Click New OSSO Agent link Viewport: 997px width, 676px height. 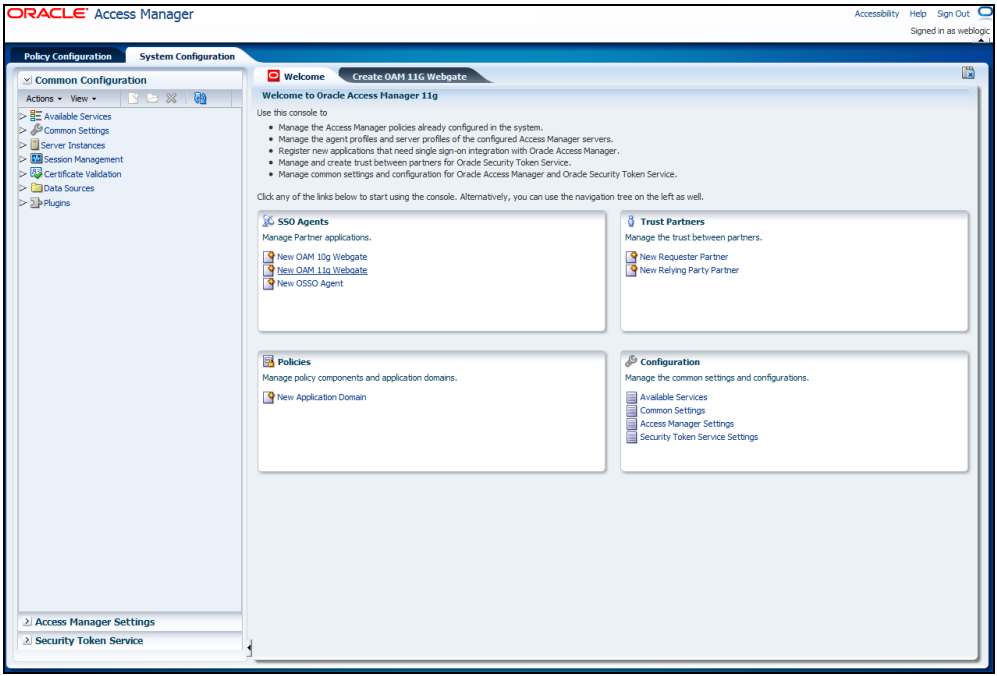(x=310, y=284)
